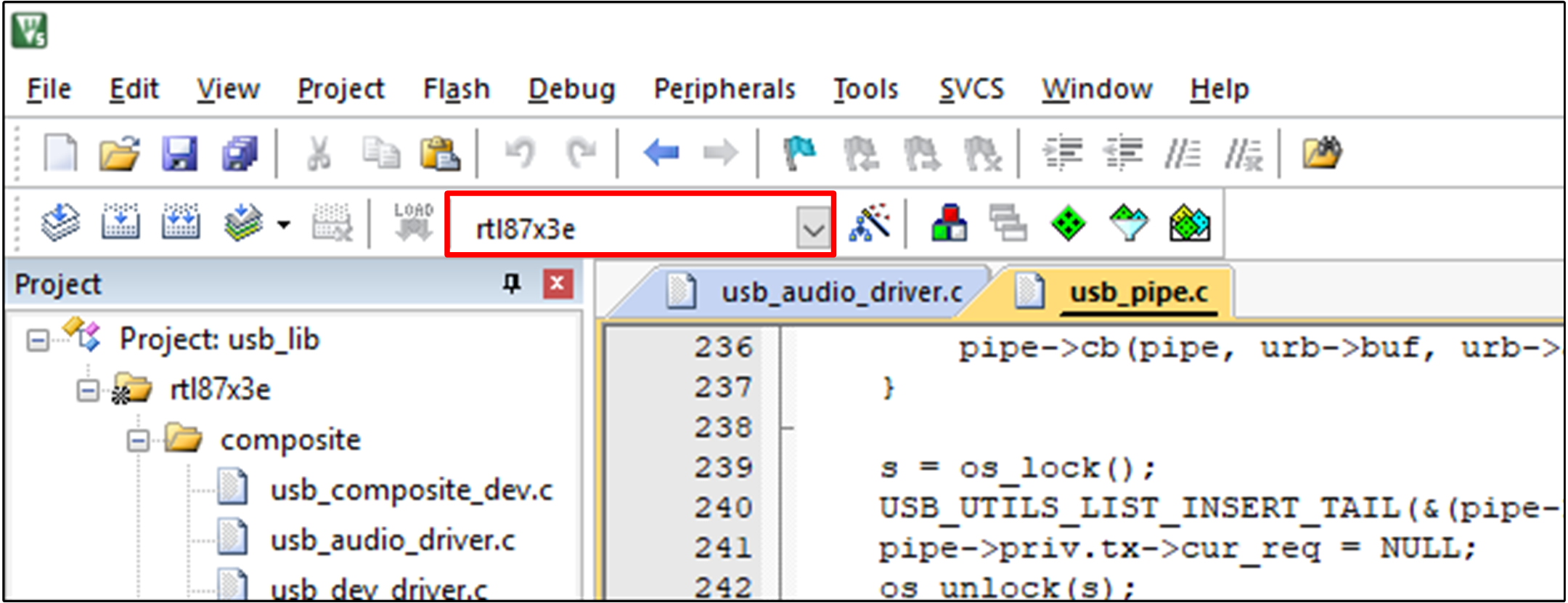Select Project: usb_lib root item
1568x603 pixels.
pos(219,339)
